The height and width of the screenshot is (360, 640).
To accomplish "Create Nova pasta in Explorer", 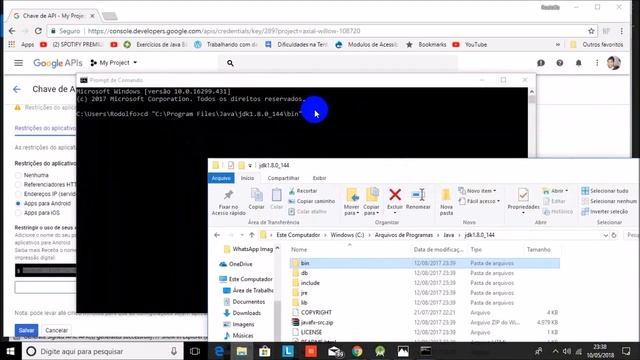I will 446,202.
